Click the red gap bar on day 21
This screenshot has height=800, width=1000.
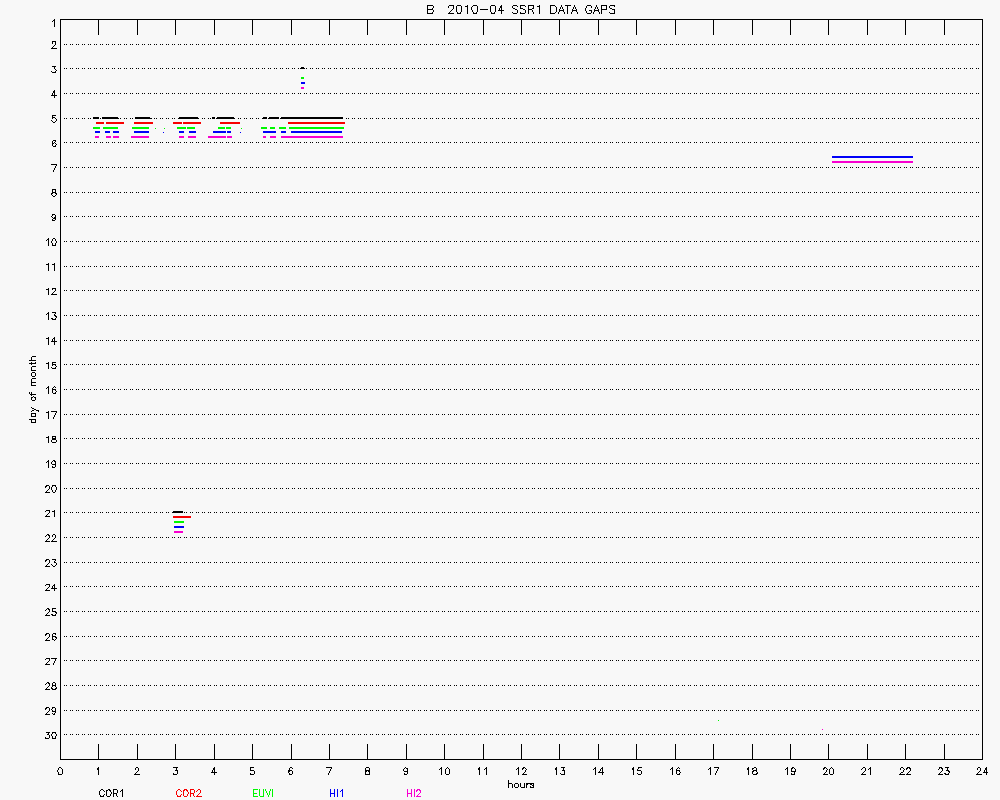pyautogui.click(x=182, y=517)
